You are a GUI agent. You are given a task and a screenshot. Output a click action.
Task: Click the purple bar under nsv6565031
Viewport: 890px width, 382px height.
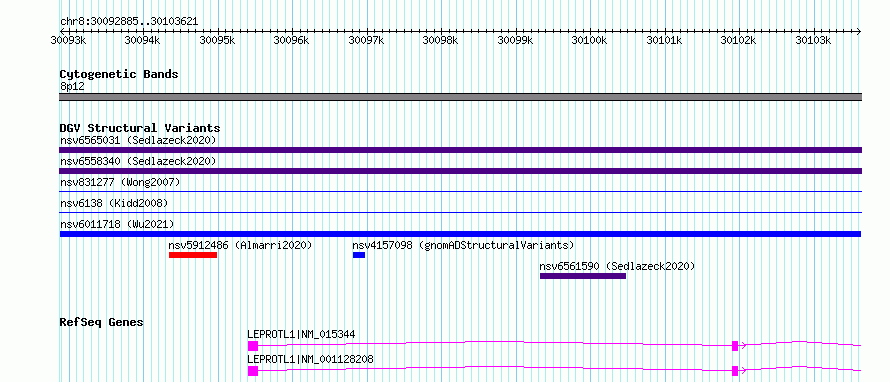460,150
